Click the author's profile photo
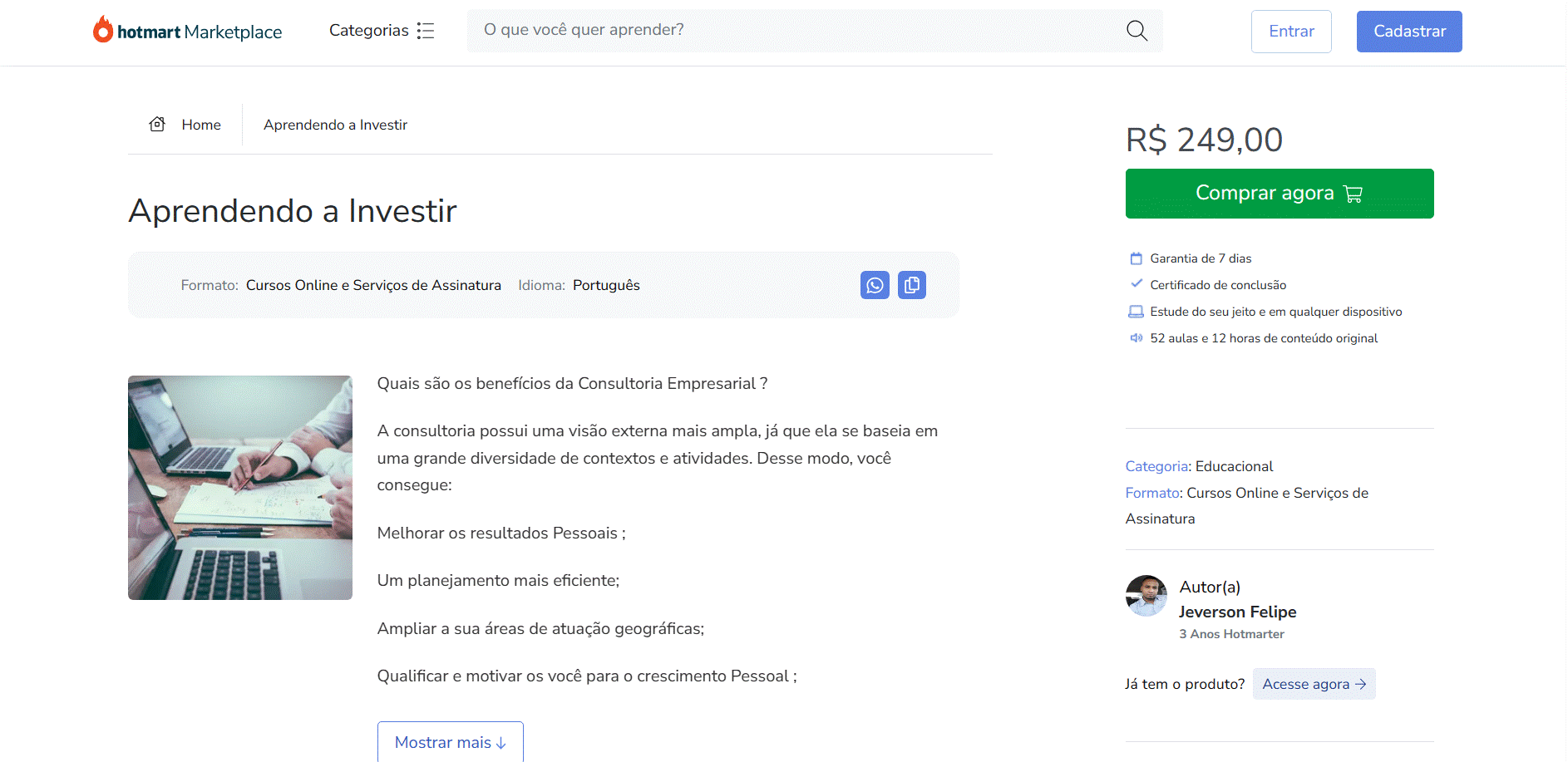 point(1146,596)
